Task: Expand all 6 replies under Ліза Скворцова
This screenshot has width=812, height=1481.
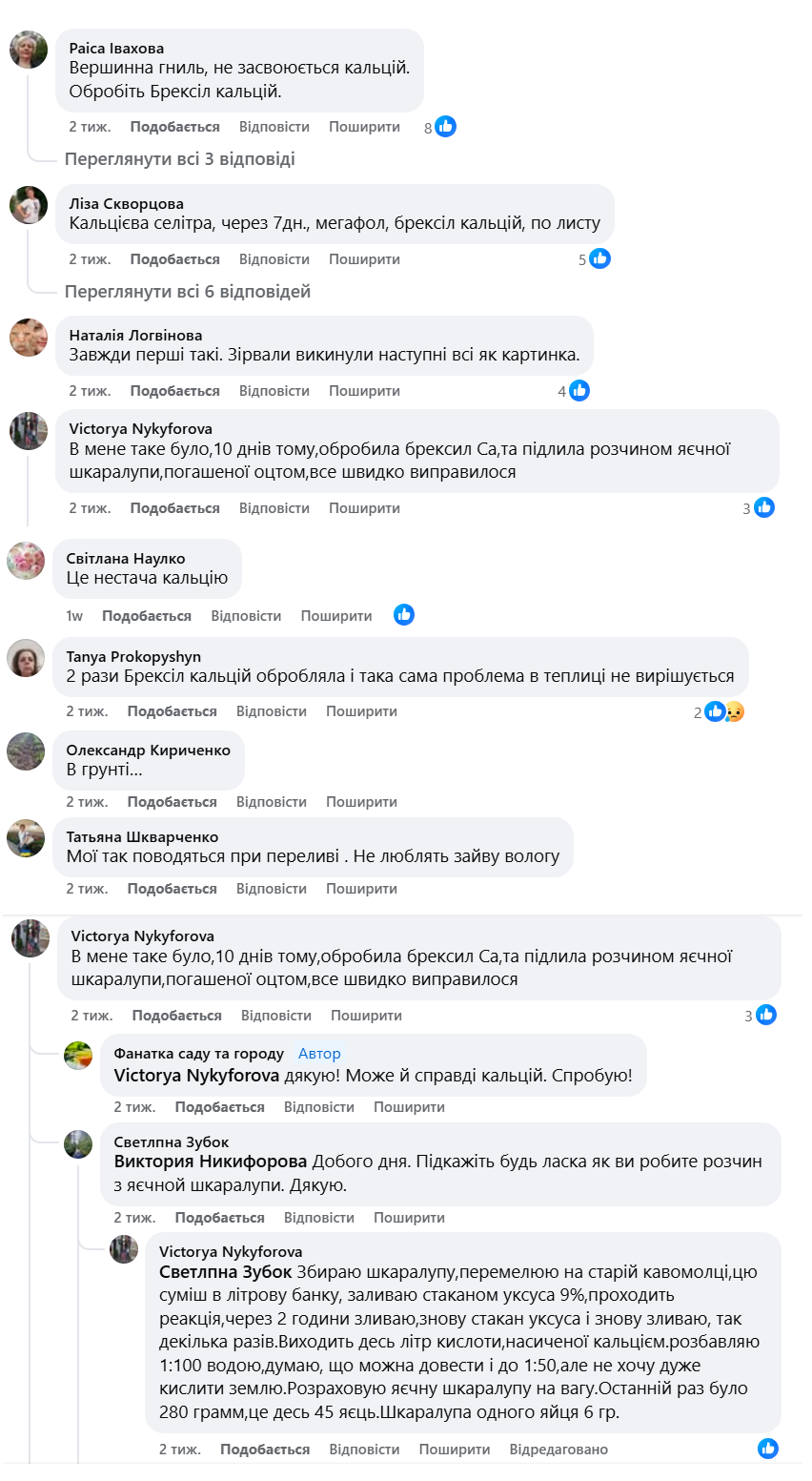Action: (188, 292)
